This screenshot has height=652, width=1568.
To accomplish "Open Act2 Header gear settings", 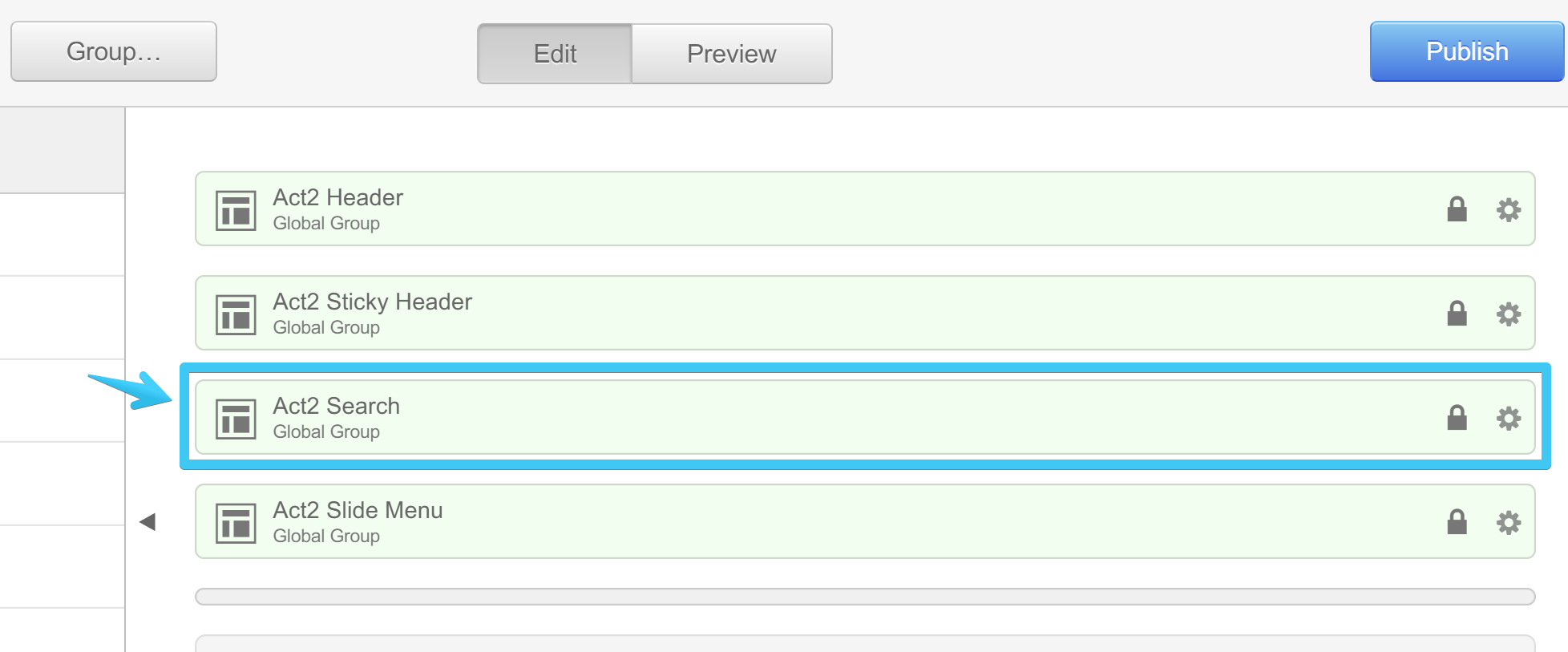I will [1509, 210].
